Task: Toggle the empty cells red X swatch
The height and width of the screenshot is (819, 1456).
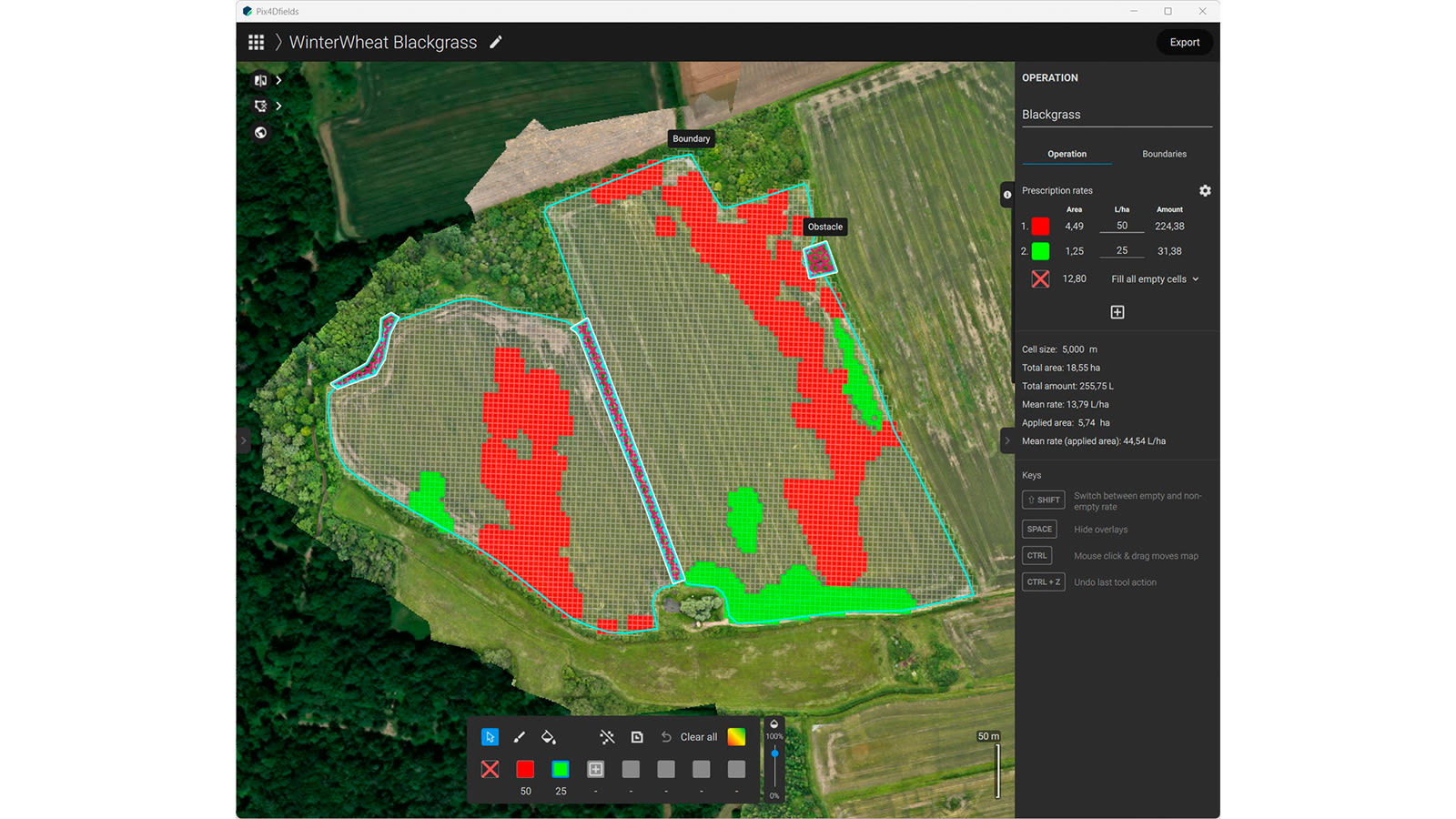Action: click(x=490, y=769)
